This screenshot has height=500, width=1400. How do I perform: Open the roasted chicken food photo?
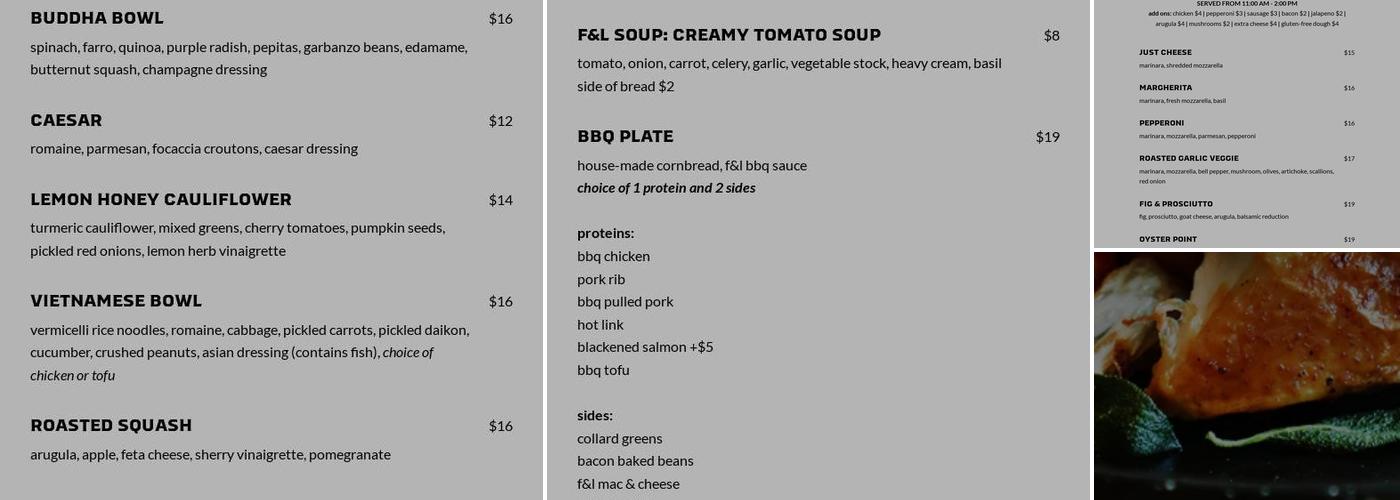coord(1246,375)
